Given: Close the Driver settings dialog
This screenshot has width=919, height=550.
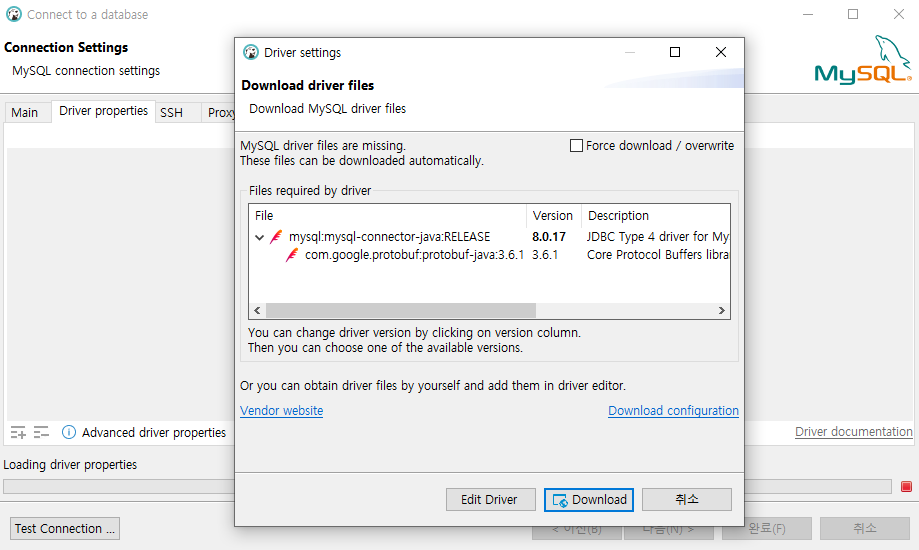Looking at the screenshot, I should click(721, 52).
